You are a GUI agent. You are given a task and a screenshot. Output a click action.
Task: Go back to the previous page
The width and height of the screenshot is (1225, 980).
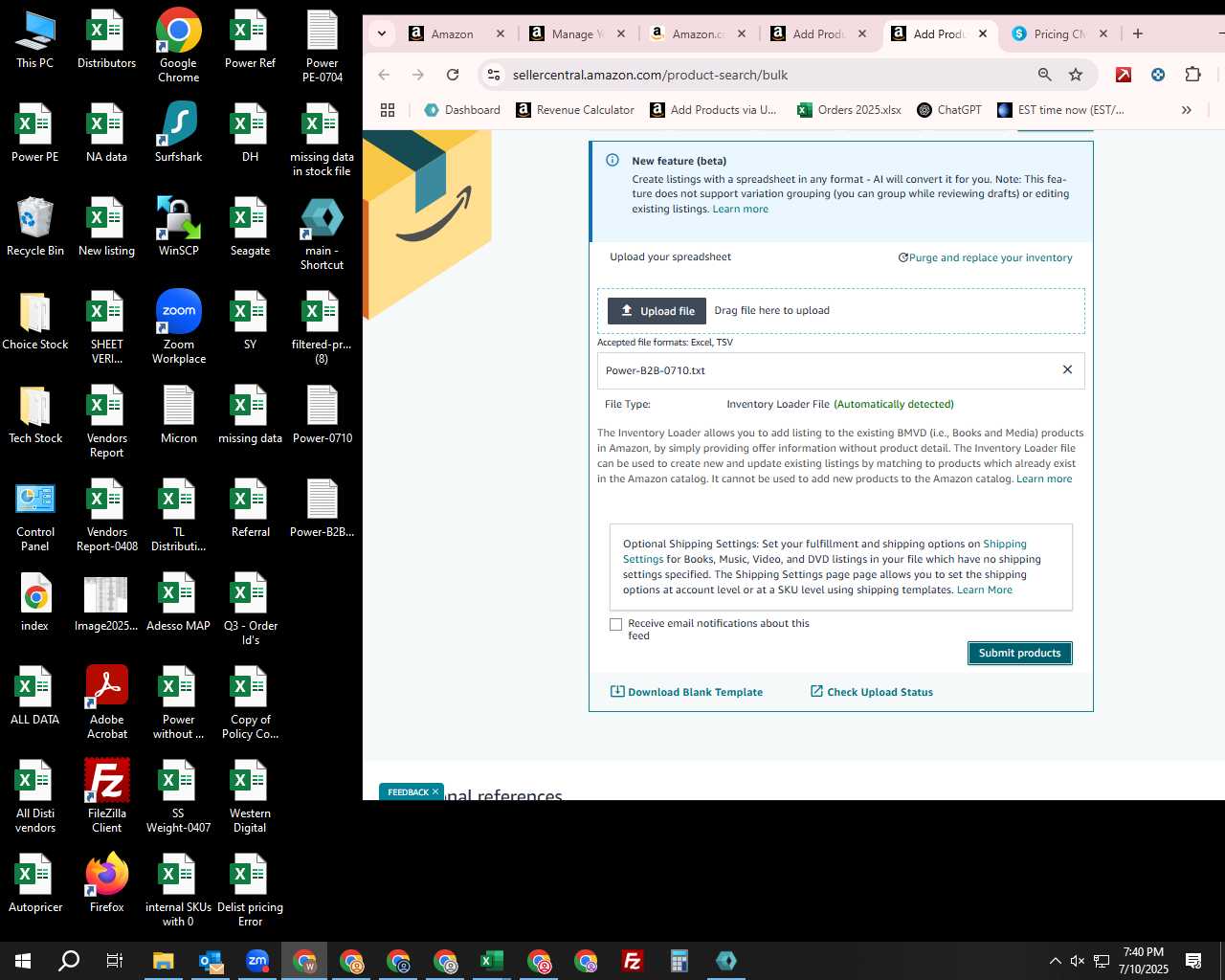click(x=385, y=75)
